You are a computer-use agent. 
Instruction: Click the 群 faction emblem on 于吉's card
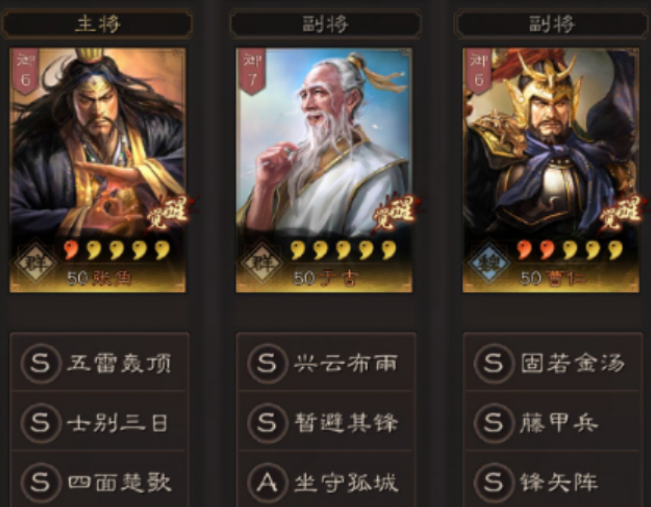(x=262, y=263)
